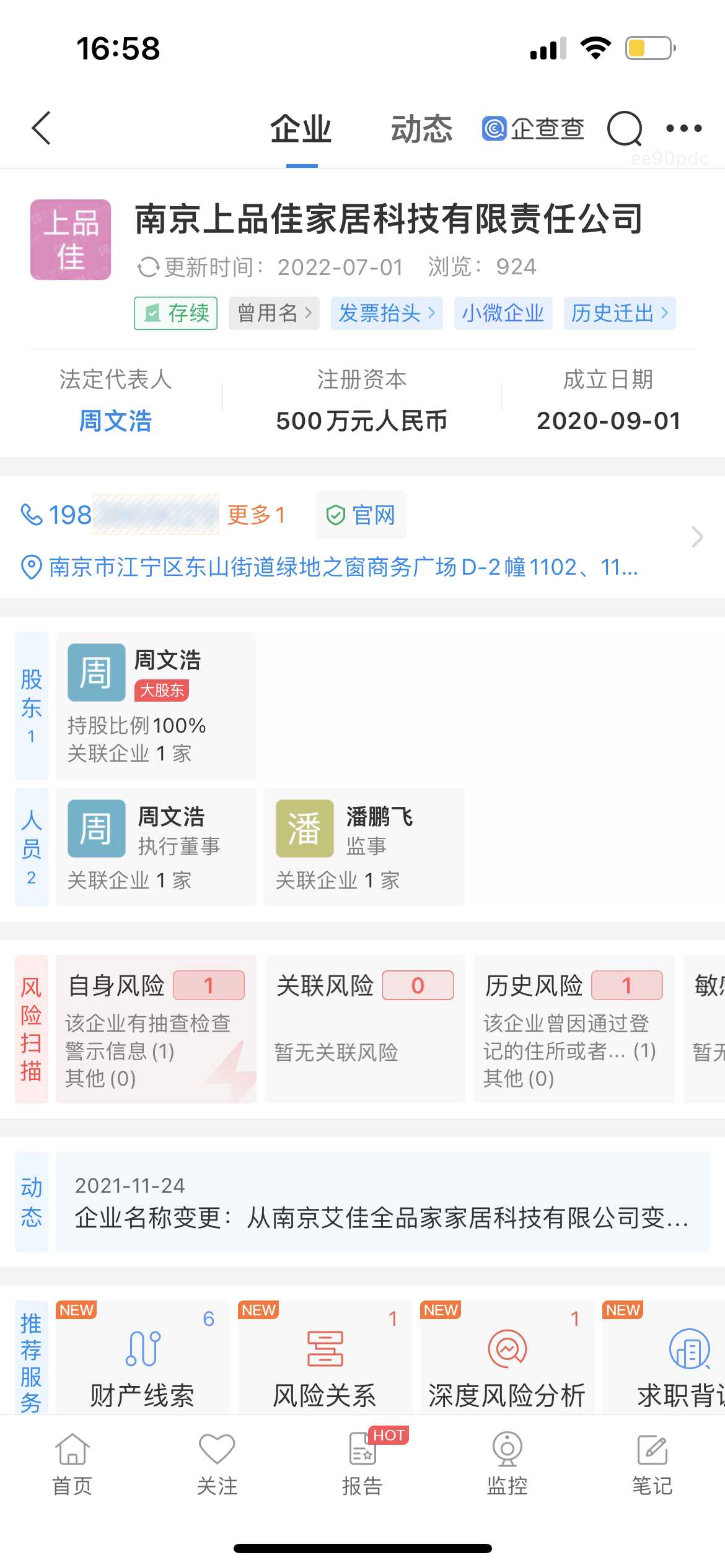
Task: Open 财产线索 property clues service
Action: (143, 1358)
